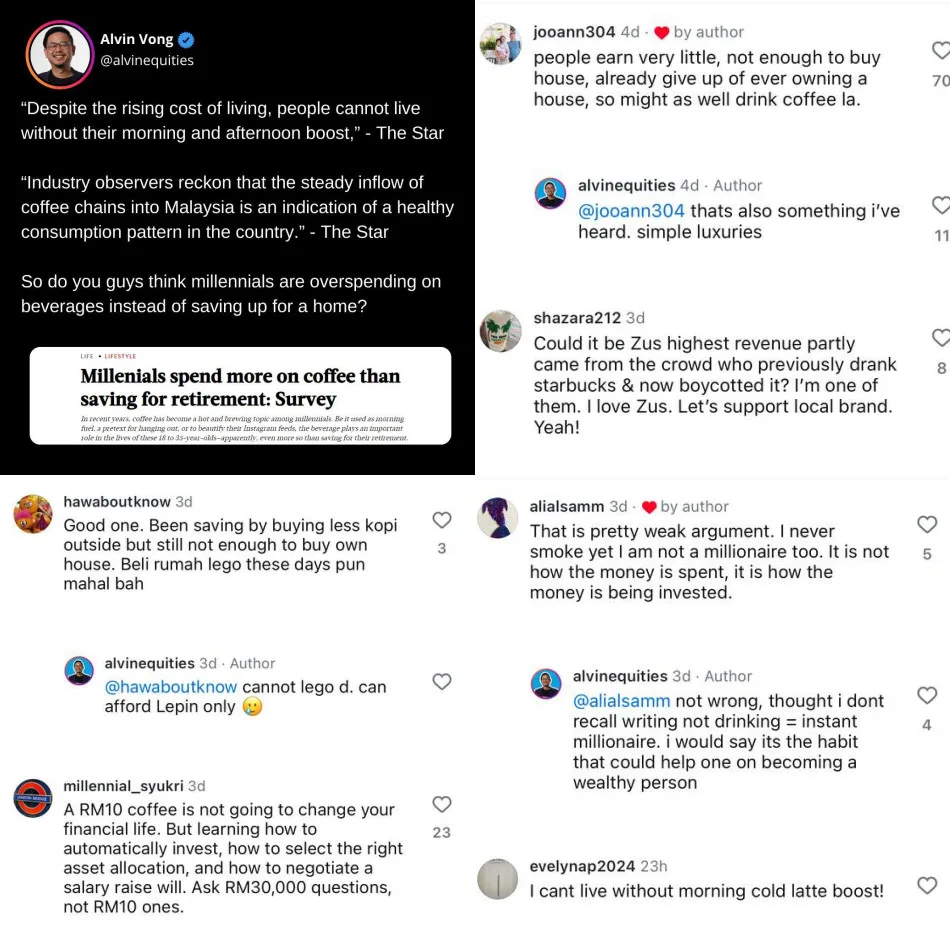The height and width of the screenshot is (950, 950).
Task: Click the evelynap2024 username
Action: tap(581, 866)
